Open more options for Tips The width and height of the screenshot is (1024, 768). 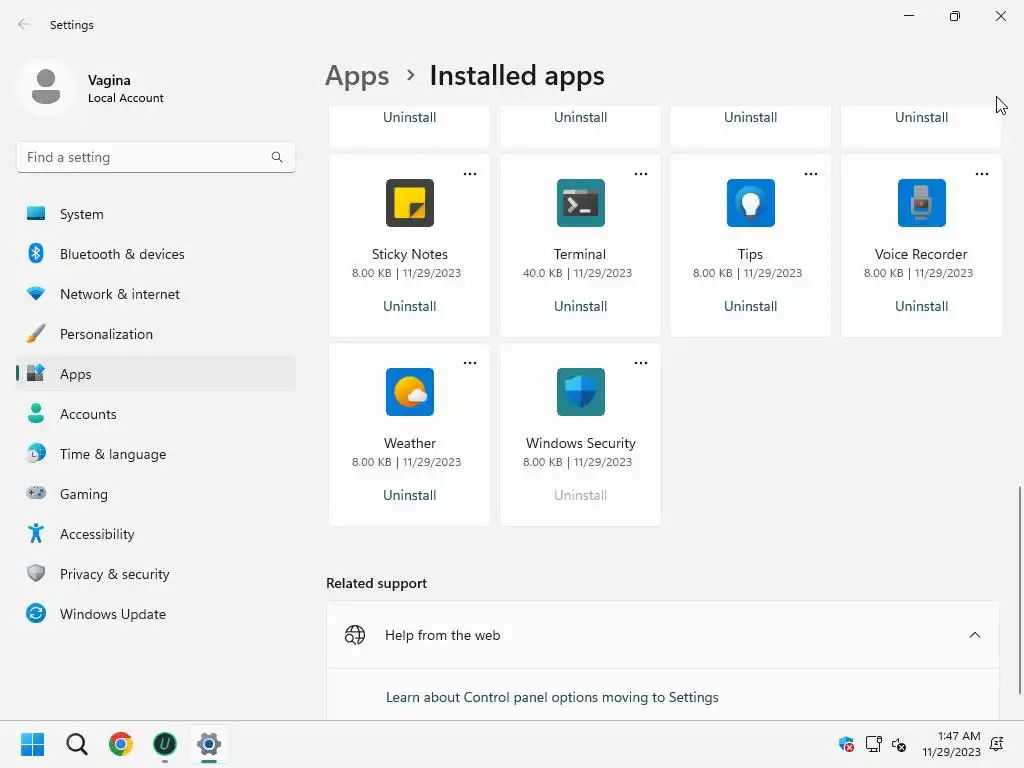pos(810,174)
